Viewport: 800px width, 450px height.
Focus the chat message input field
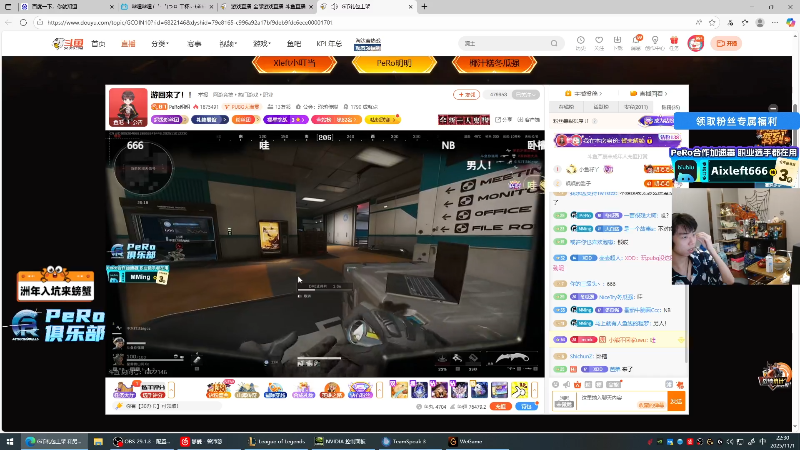[621, 401]
